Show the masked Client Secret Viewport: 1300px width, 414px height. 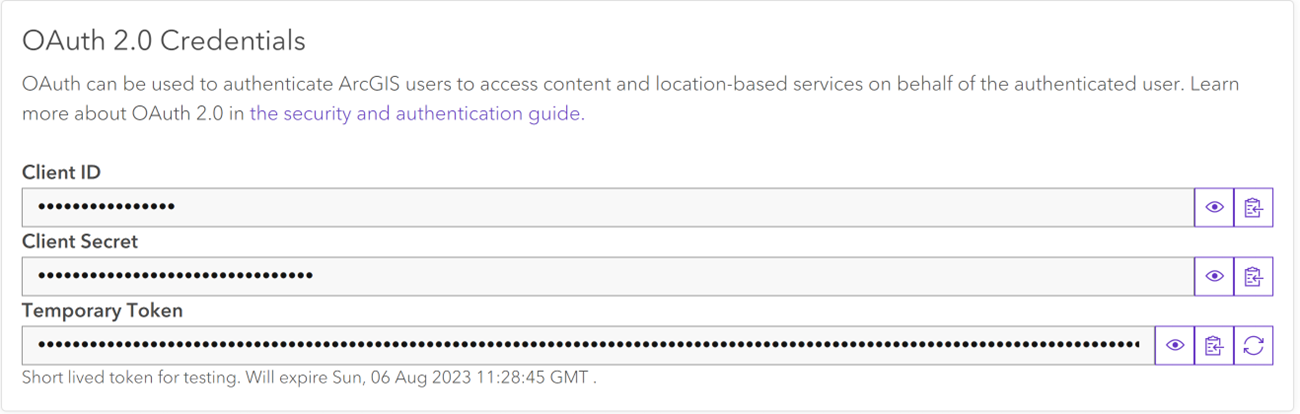pyautogui.click(x=1214, y=276)
